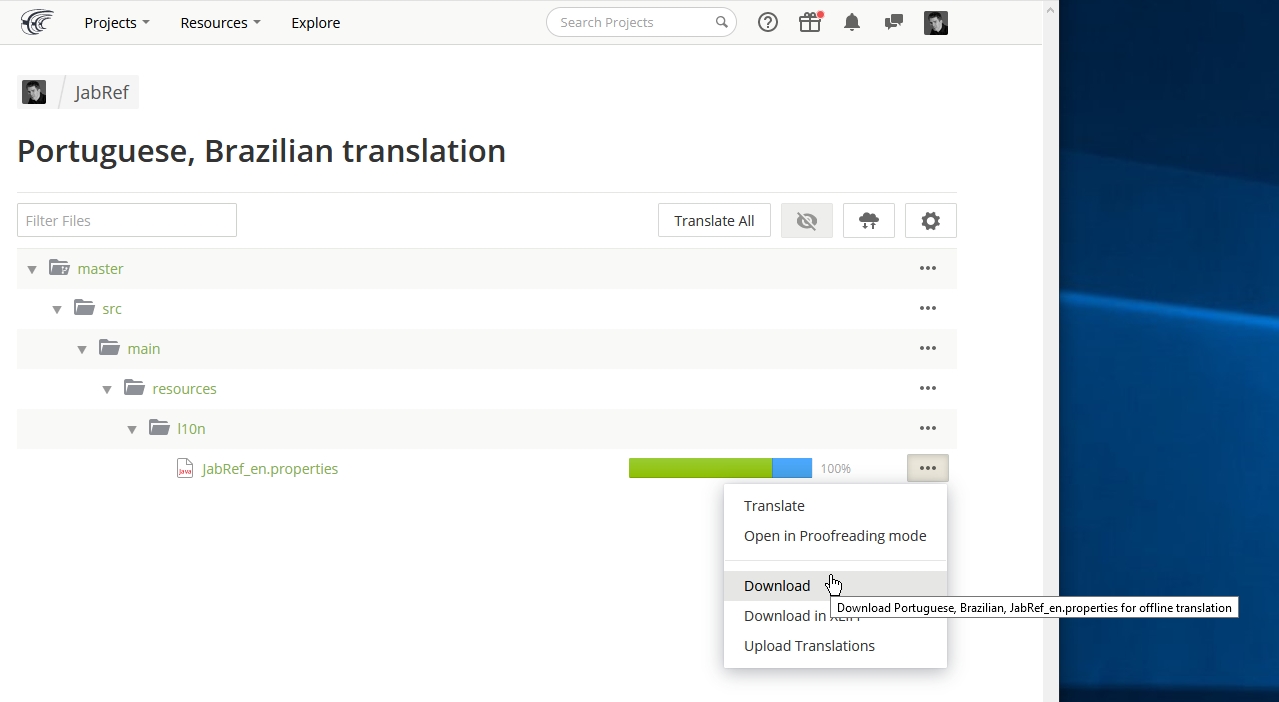Screen dimensions: 1279x702
Task: Toggle the hidden files crossed-eye button
Action: 807,221
